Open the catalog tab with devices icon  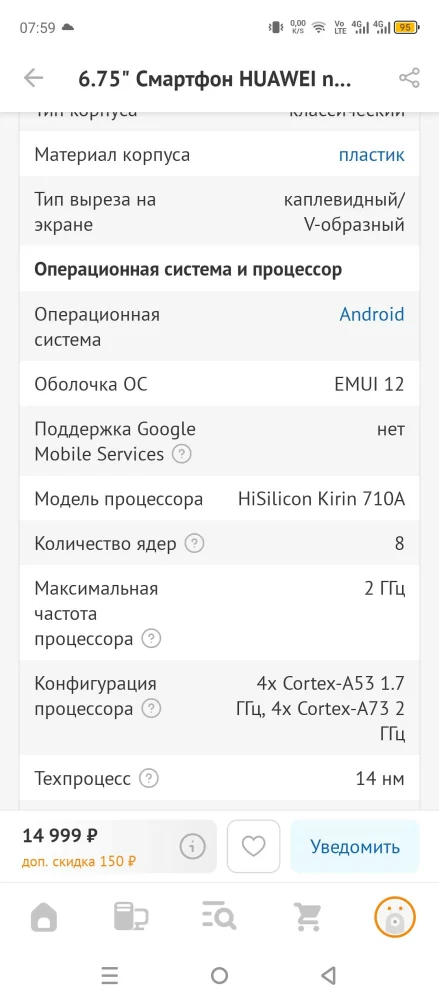130,918
